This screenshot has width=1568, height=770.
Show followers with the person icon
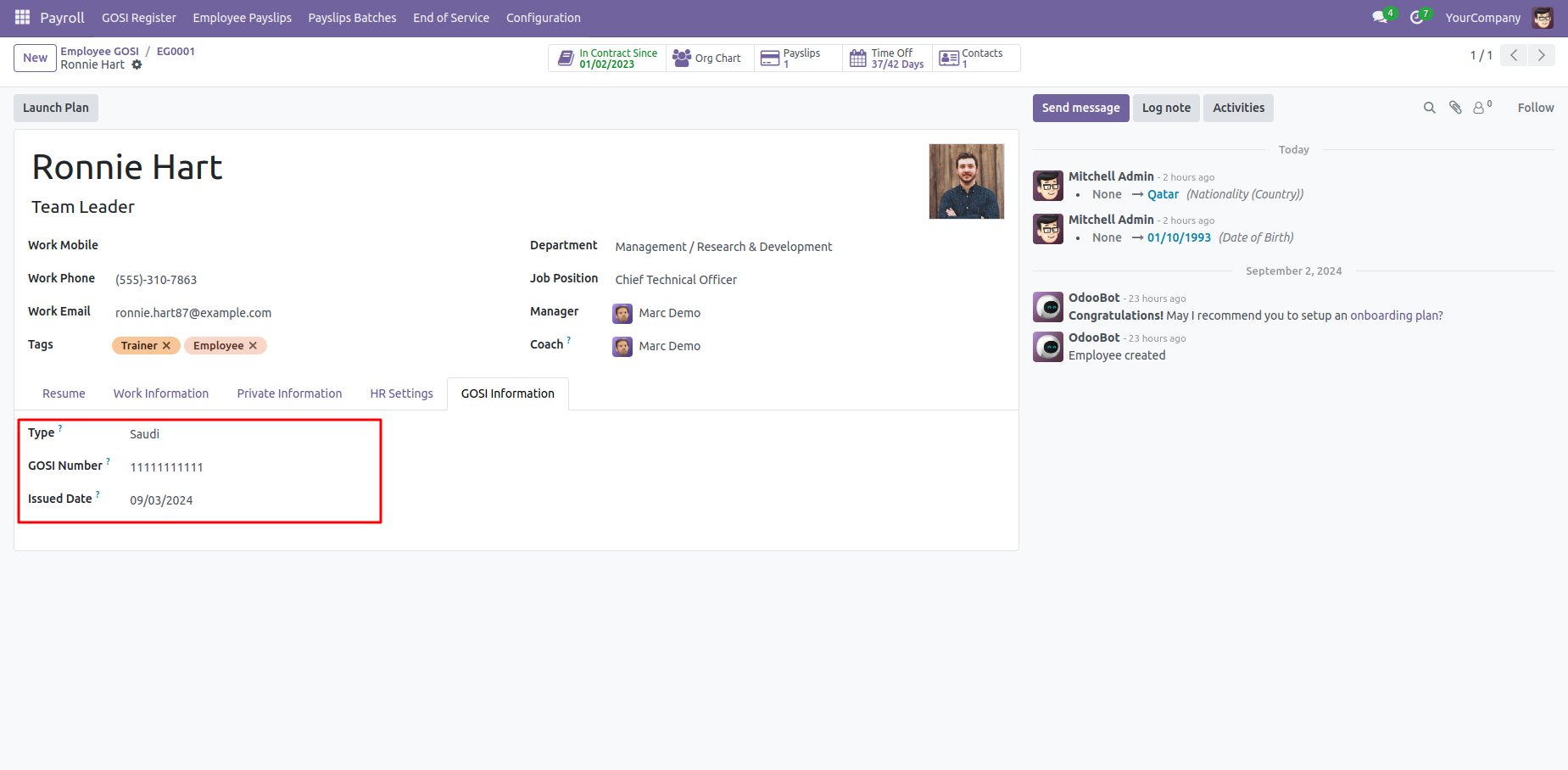click(x=1480, y=108)
